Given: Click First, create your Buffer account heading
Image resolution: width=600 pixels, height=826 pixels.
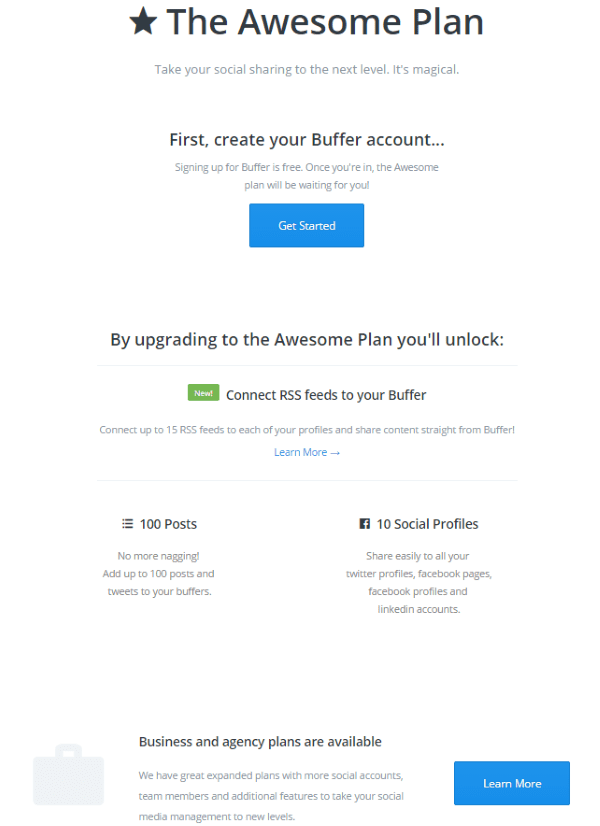Looking at the screenshot, I should (307, 140).
